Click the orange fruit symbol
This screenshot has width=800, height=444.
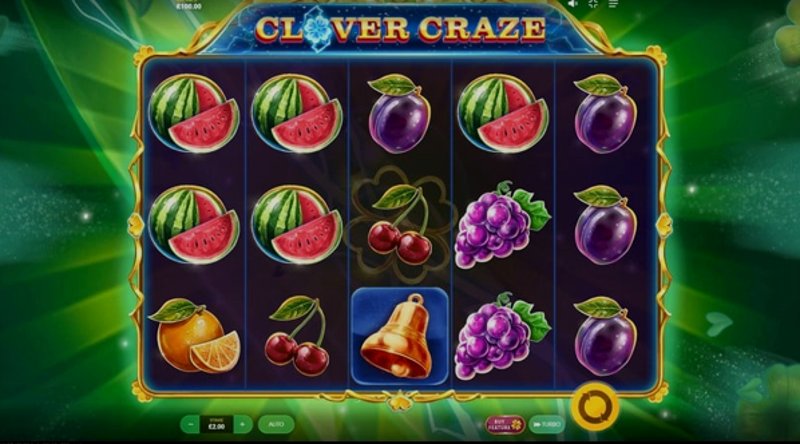(x=194, y=335)
